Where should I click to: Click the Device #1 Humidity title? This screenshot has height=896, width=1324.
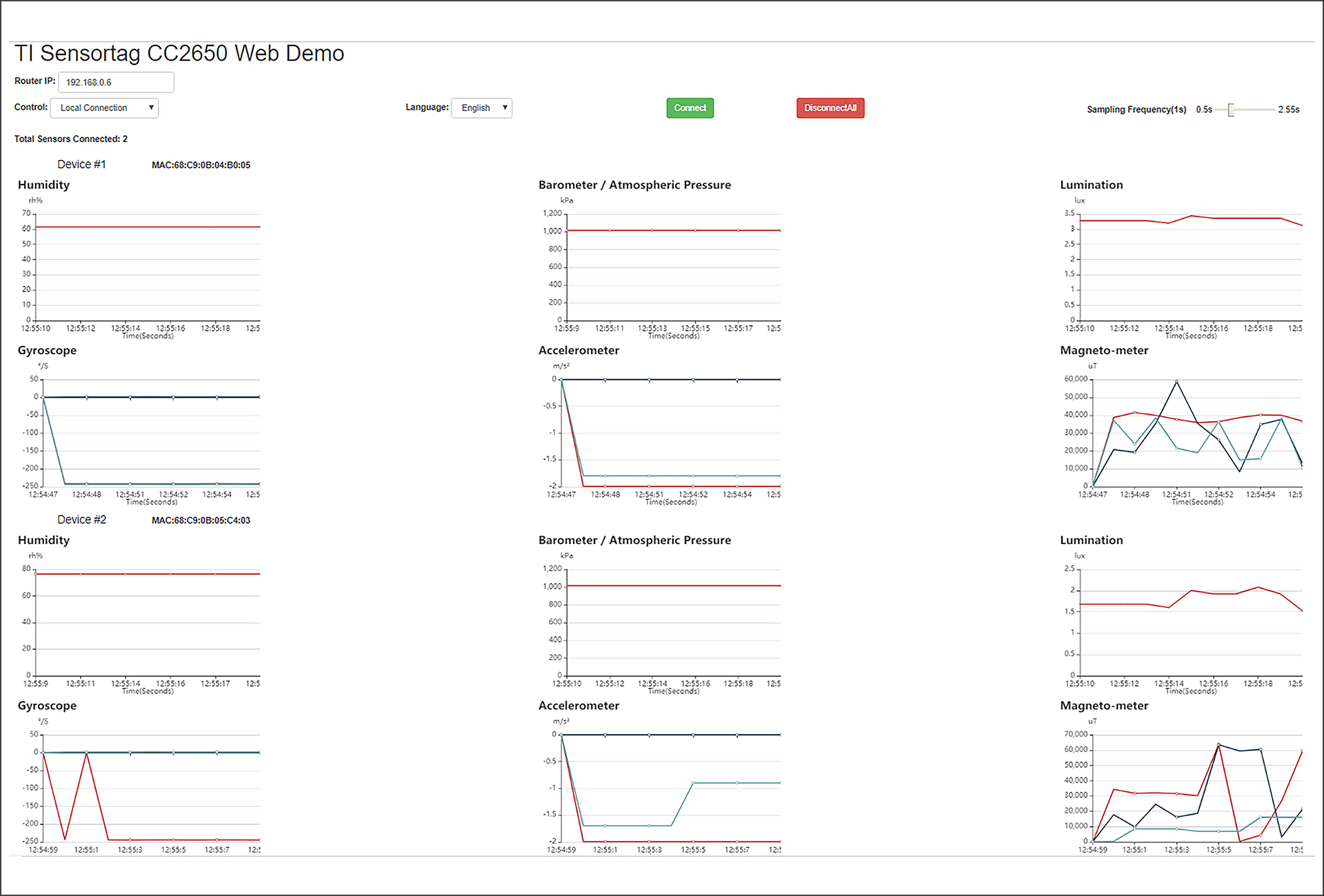(43, 185)
